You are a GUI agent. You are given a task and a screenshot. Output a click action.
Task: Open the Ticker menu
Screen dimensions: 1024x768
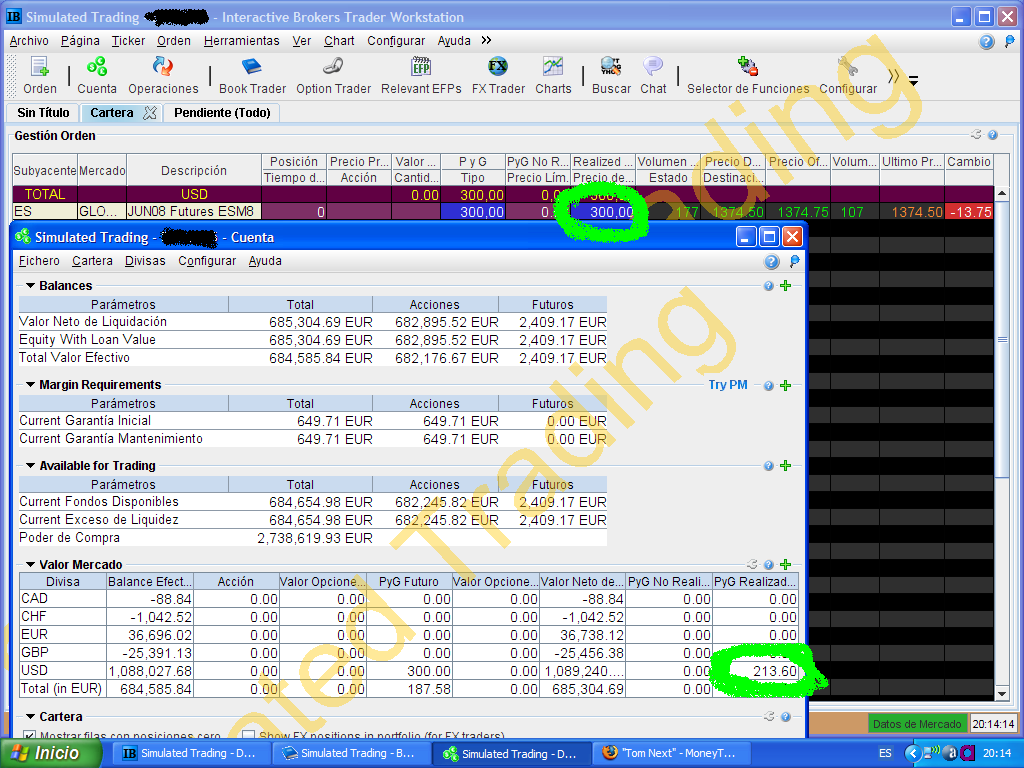pyautogui.click(x=128, y=40)
